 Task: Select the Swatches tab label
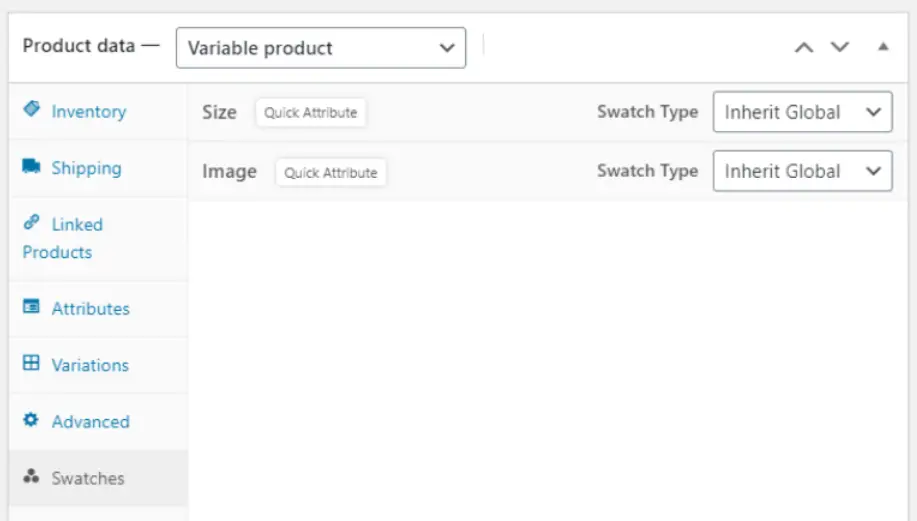[x=88, y=478]
